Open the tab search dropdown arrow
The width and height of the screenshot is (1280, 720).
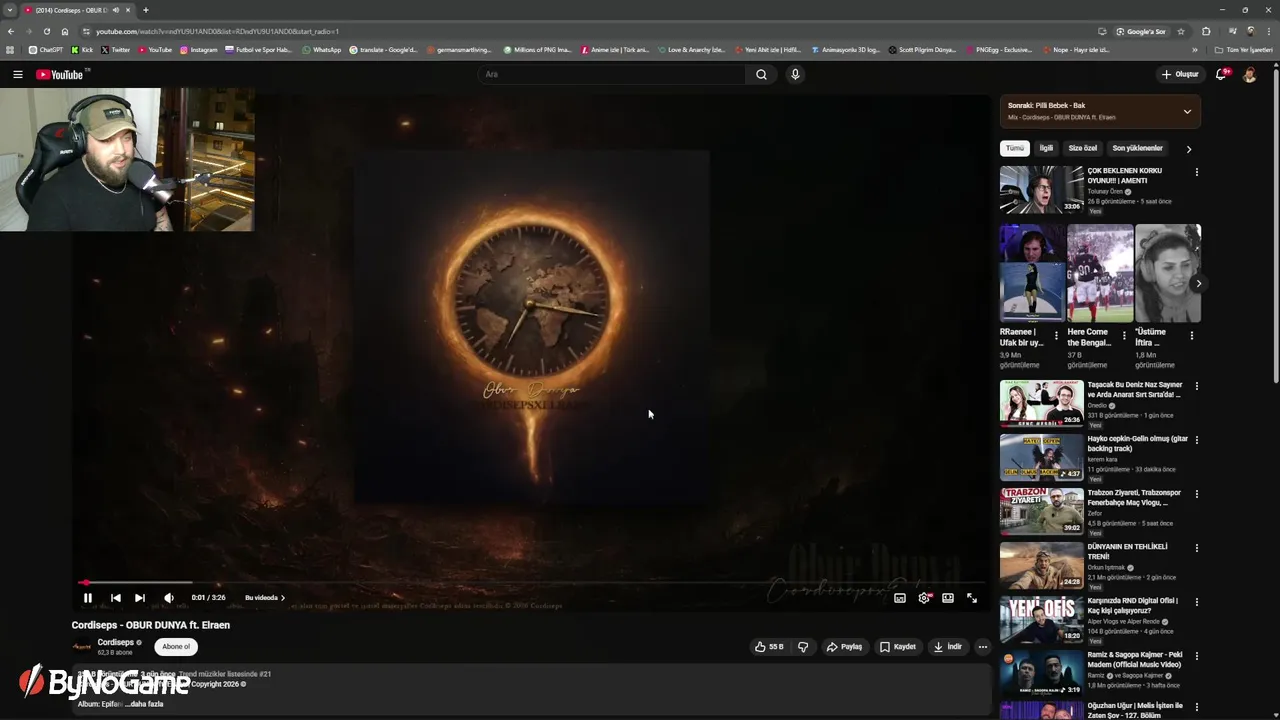(x=9, y=10)
